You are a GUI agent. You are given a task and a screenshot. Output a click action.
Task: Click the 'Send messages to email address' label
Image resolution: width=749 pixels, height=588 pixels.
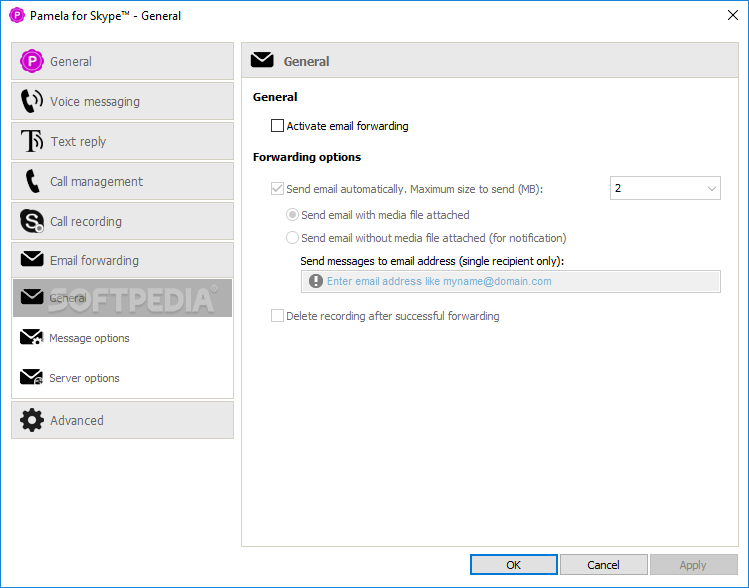tap(432, 261)
